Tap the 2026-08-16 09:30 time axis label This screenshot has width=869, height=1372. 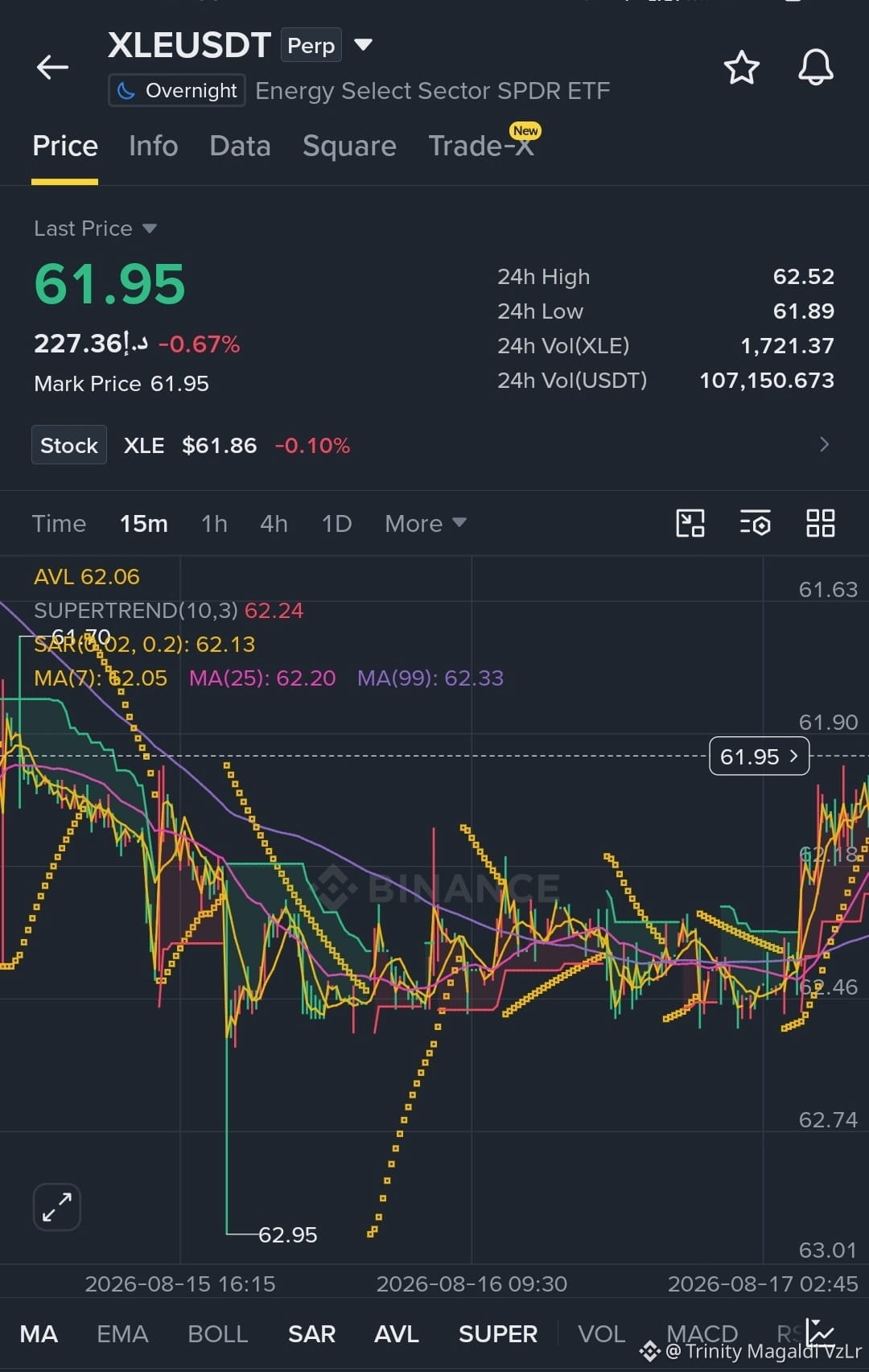(472, 1283)
